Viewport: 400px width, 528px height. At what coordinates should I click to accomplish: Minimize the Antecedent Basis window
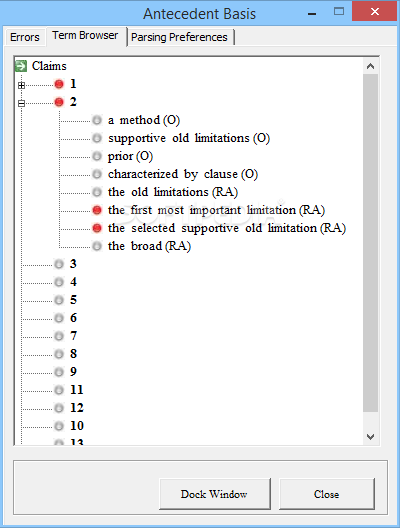pos(312,14)
